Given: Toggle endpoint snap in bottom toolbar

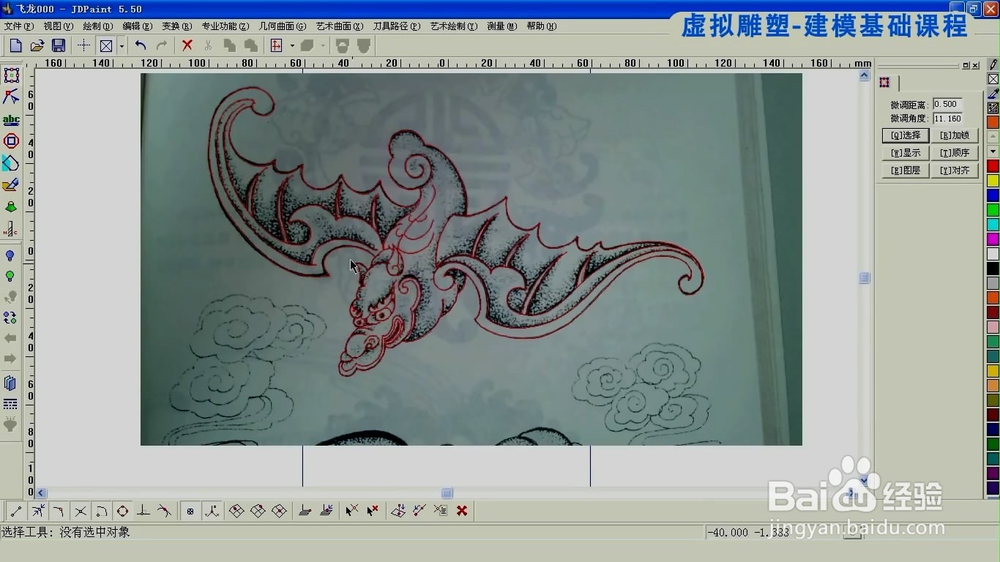Looking at the screenshot, I should pyautogui.click(x=16, y=511).
